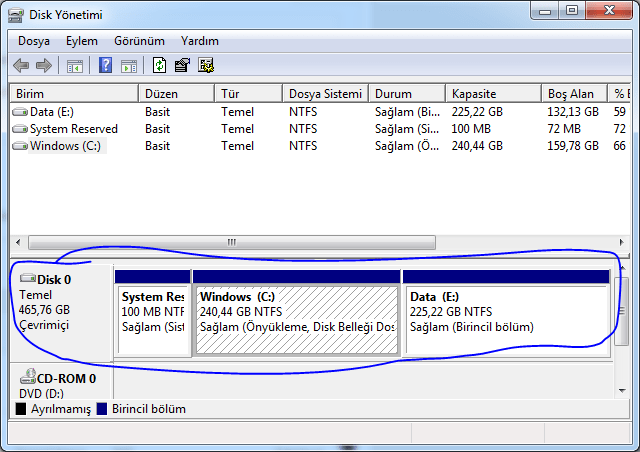Click the black Ayrılmamış legend swatch

[21, 409]
